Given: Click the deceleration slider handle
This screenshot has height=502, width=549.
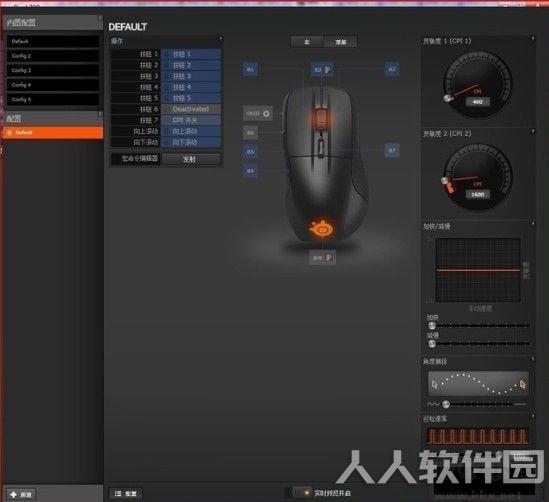Looking at the screenshot, I should coord(432,344).
